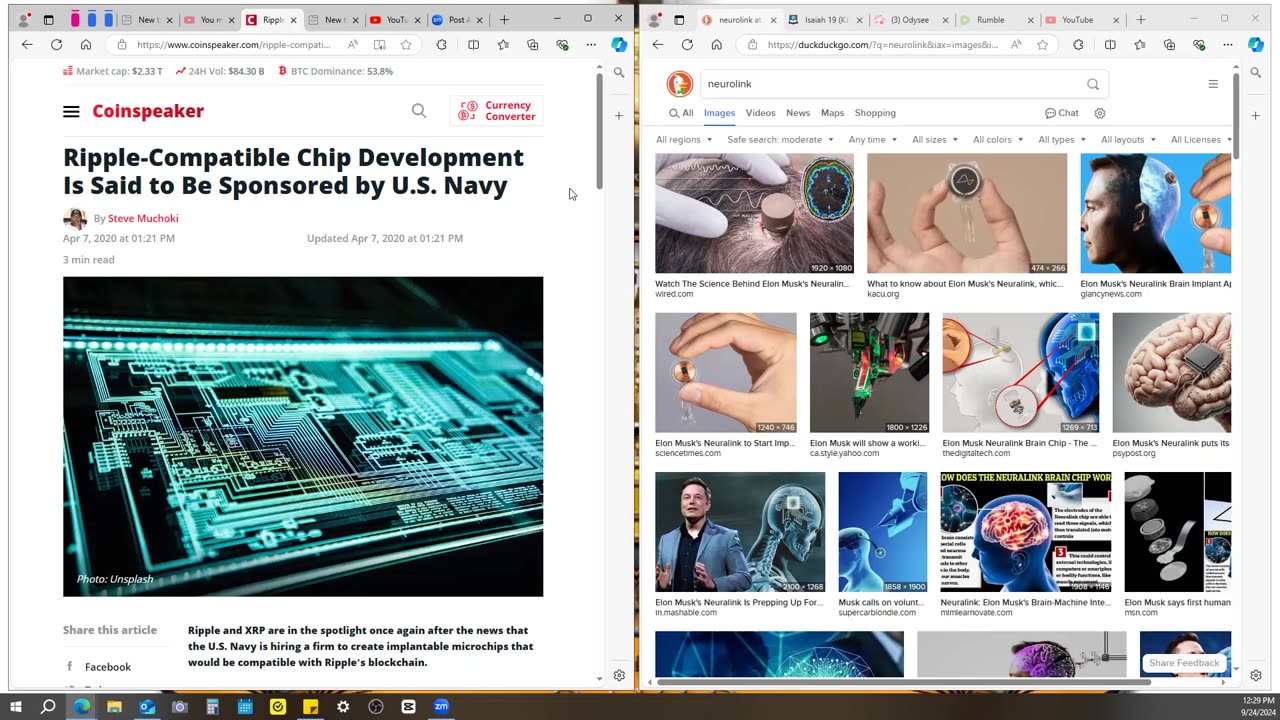Open DuckDuckGo search settings gear
Viewport: 1280px width, 720px height.
tap(1100, 113)
